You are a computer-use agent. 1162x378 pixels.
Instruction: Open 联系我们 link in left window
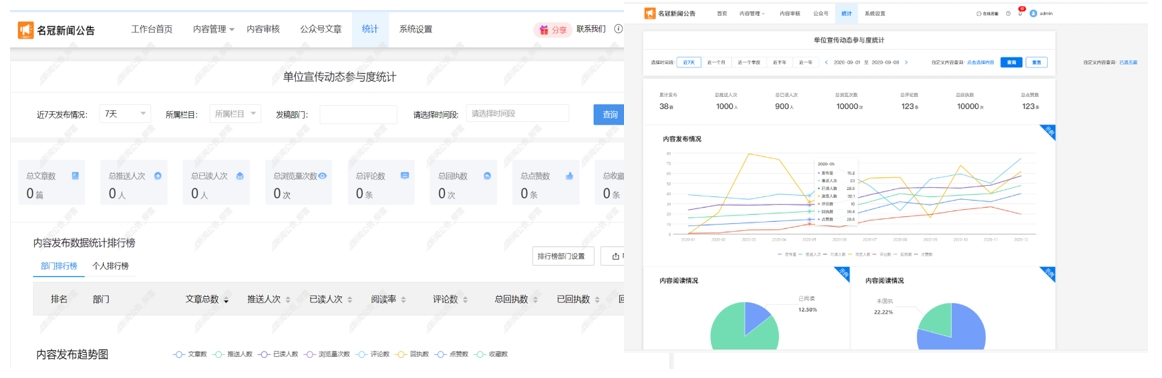point(591,30)
